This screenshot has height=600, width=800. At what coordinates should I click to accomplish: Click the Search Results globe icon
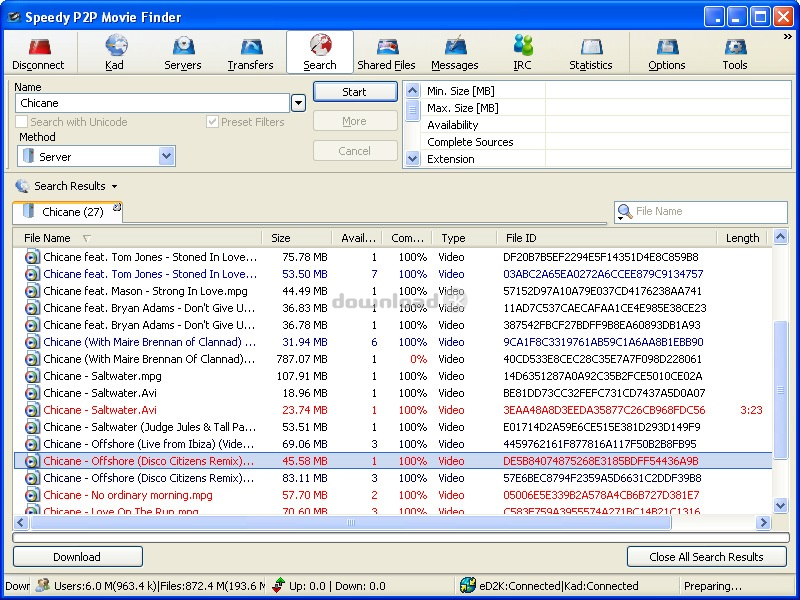pos(22,186)
